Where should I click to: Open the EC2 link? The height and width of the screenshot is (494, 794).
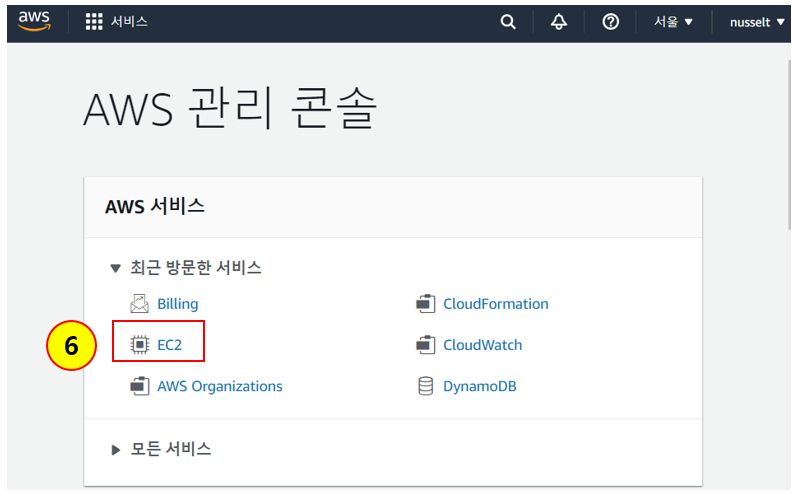[x=170, y=345]
